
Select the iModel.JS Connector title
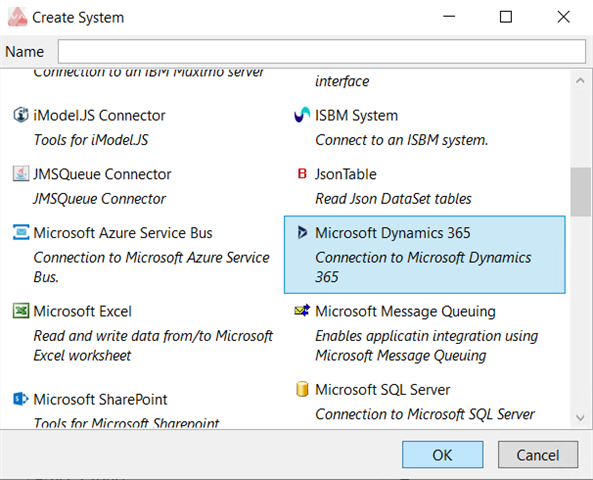[x=99, y=115]
